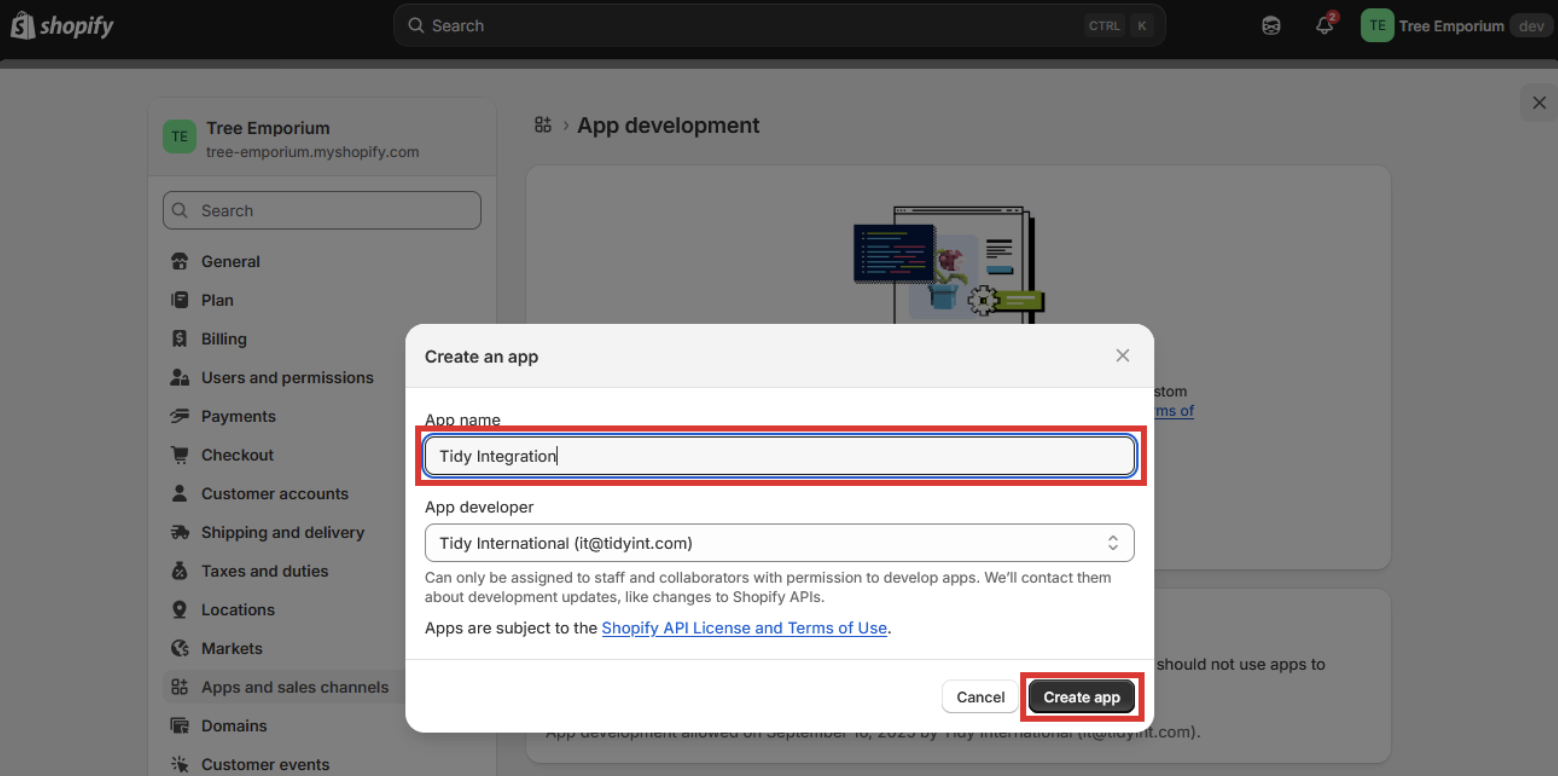Close the Create an app dialog
The width and height of the screenshot is (1558, 776).
(1123, 356)
